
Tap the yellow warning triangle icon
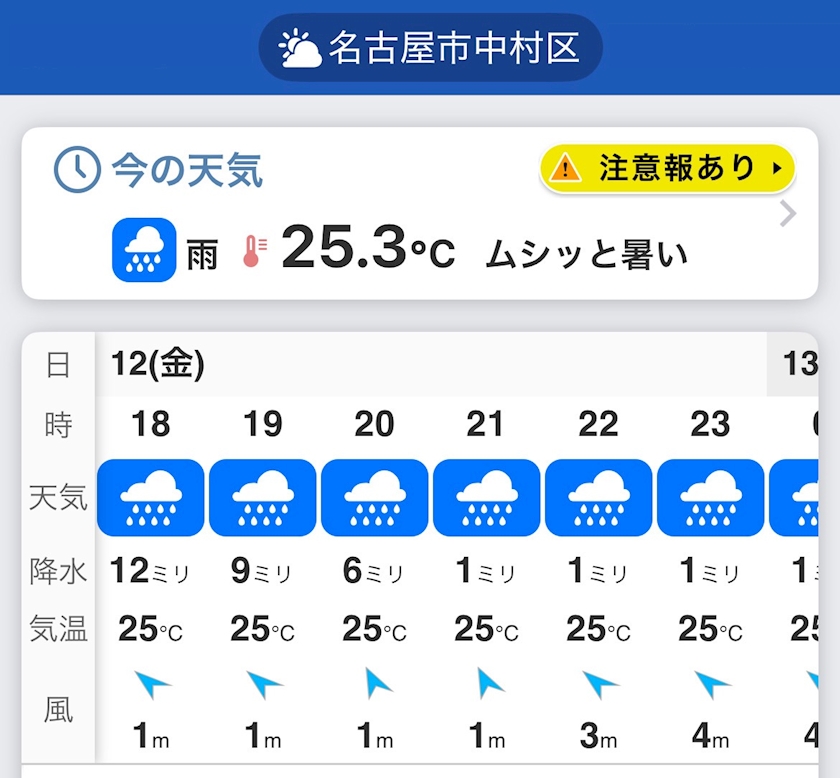point(565,168)
